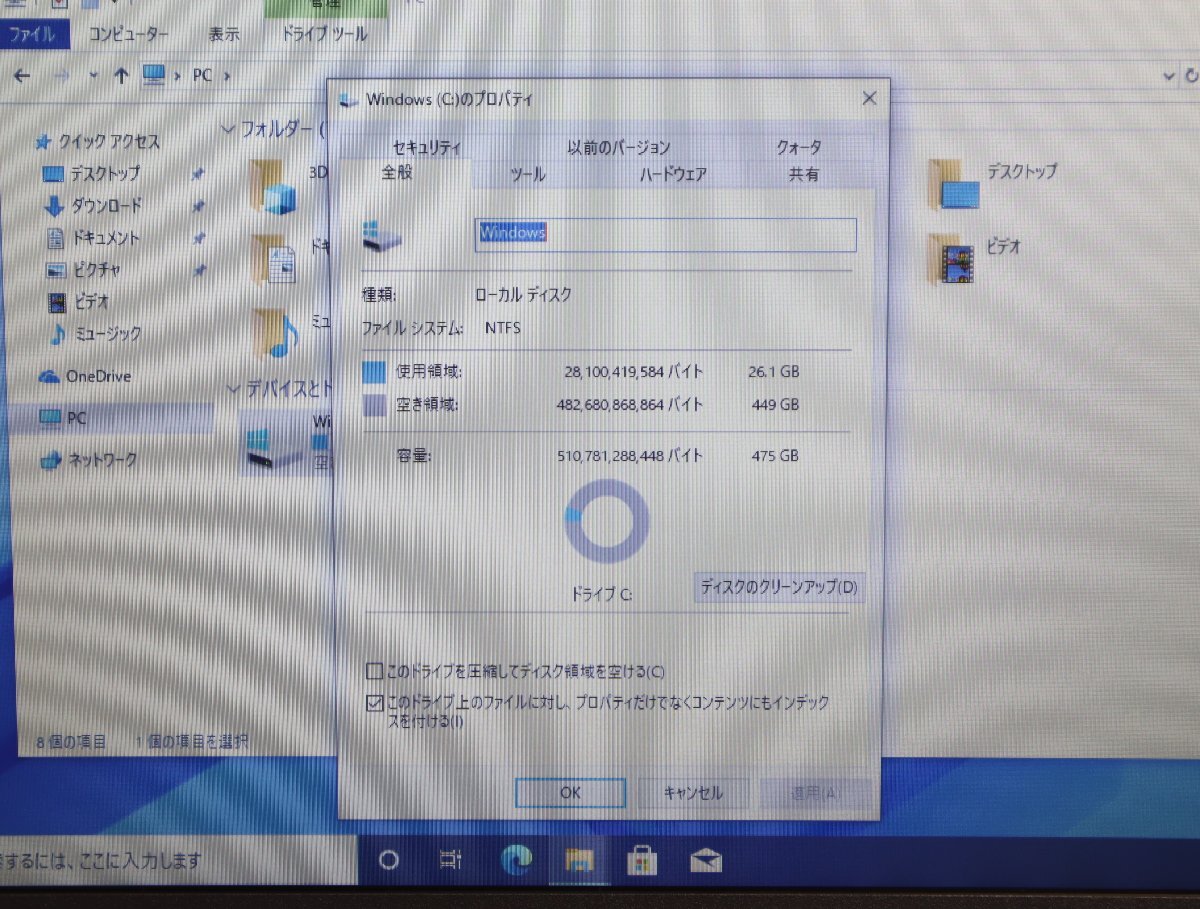
Task: Click the ディスクのクリーンアップ button
Action: pos(779,587)
